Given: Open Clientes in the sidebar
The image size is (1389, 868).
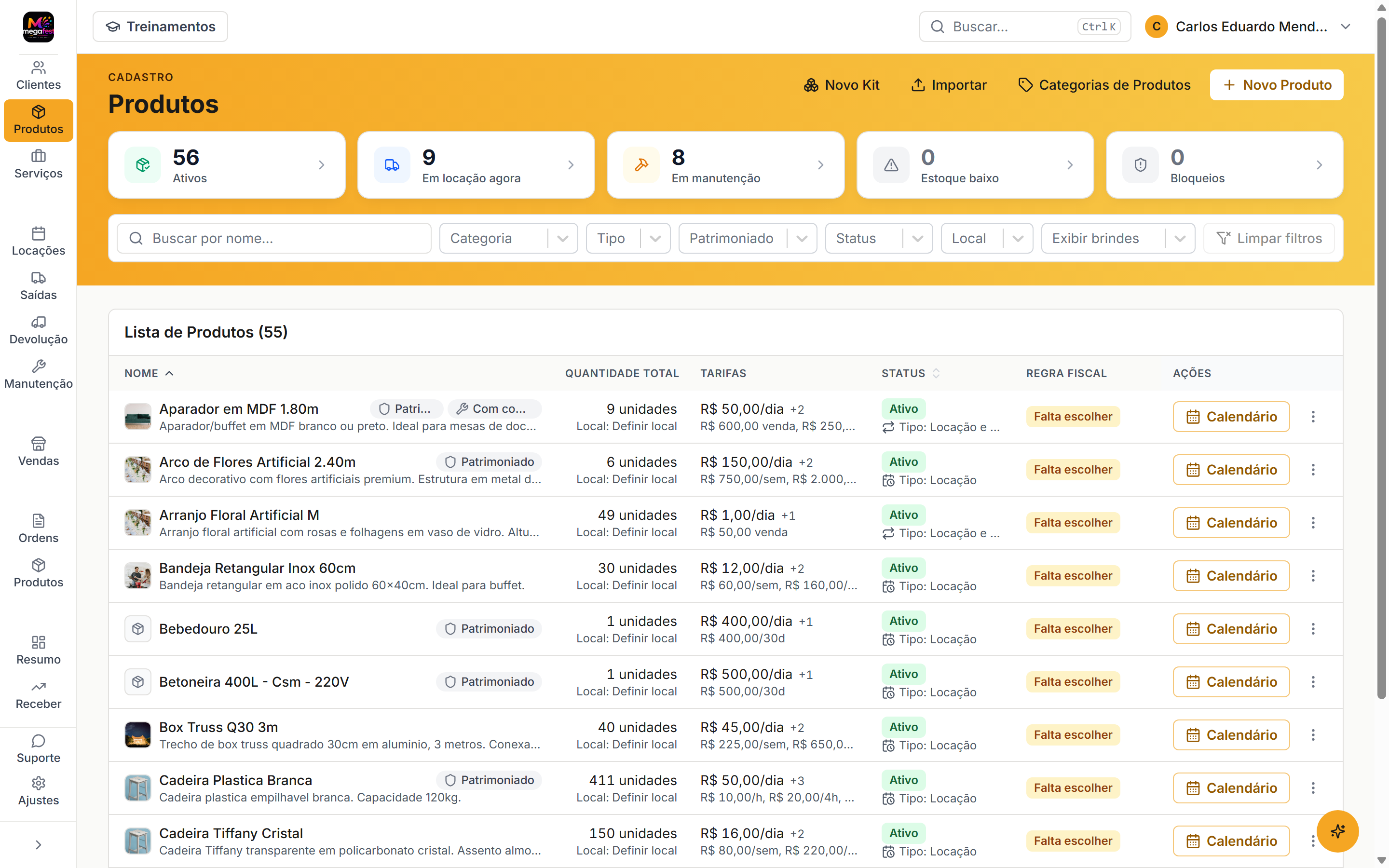Looking at the screenshot, I should coord(39,76).
